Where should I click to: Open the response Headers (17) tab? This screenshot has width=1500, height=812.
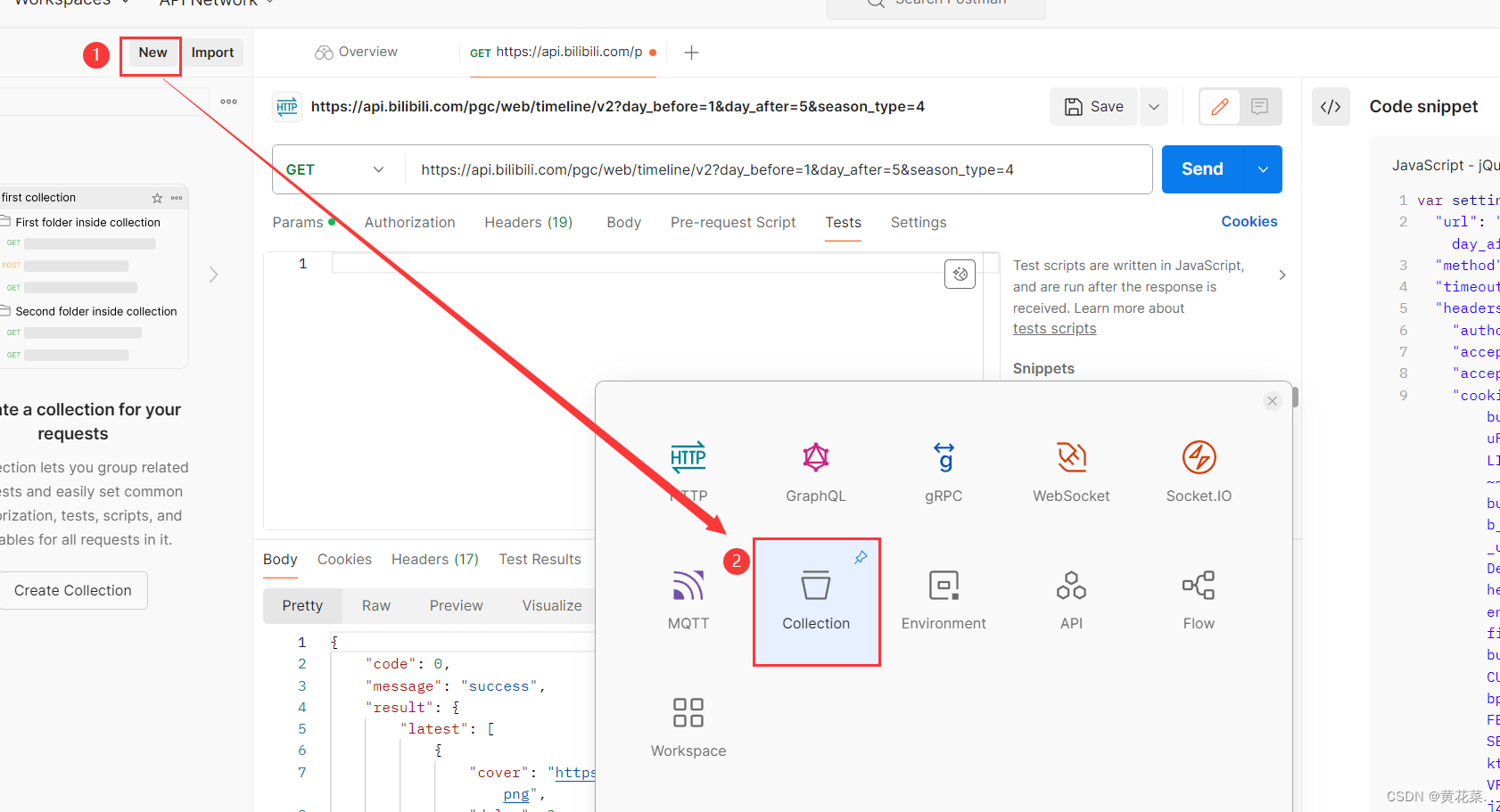435,559
